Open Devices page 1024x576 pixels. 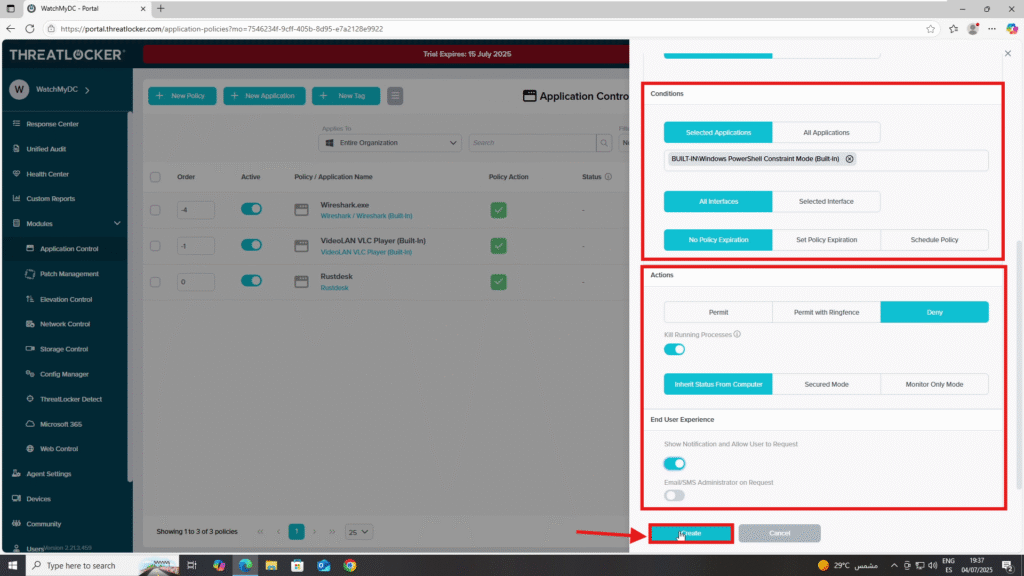click(38, 498)
